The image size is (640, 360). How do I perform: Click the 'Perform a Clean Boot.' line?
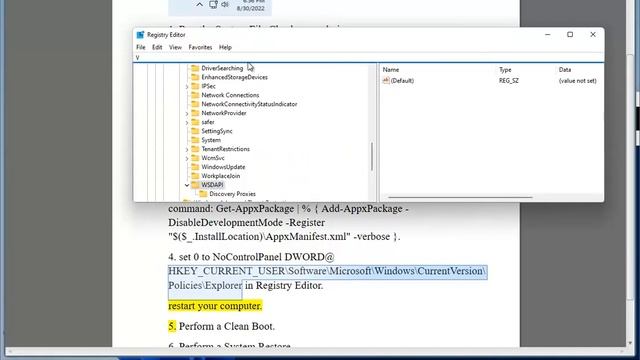[227, 326]
